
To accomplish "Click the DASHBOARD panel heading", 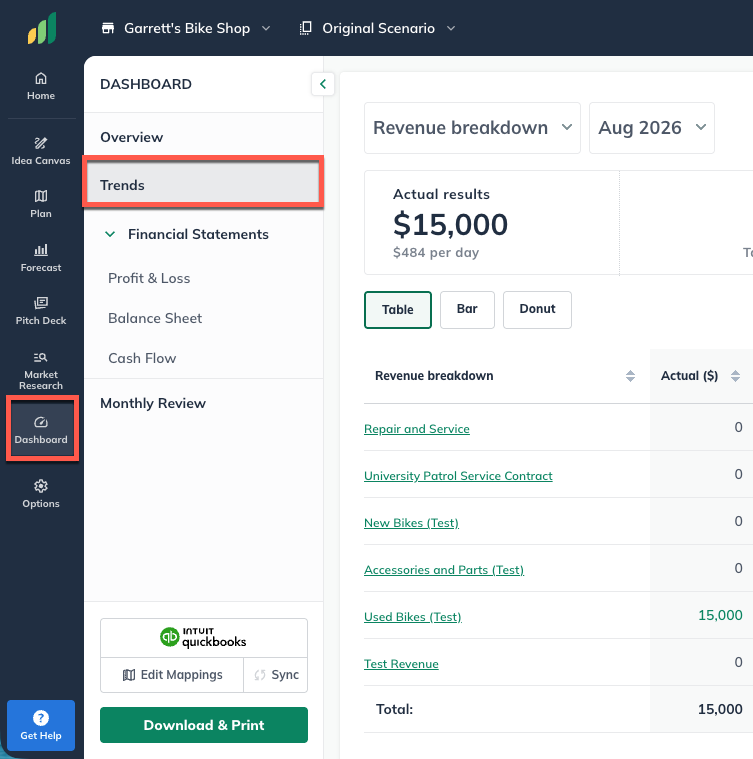I will point(146,84).
